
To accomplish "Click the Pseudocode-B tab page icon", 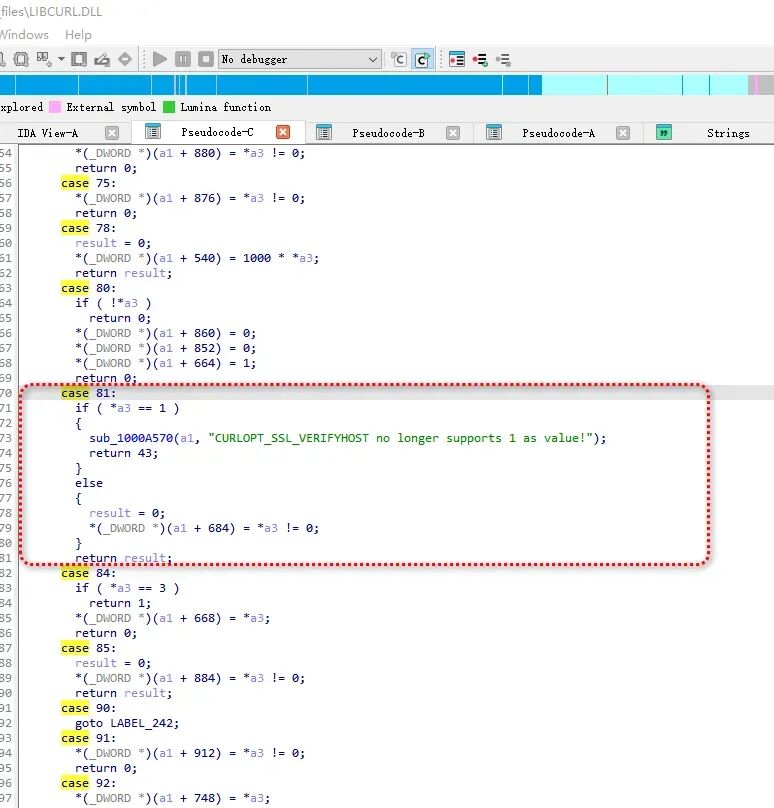I will (323, 132).
